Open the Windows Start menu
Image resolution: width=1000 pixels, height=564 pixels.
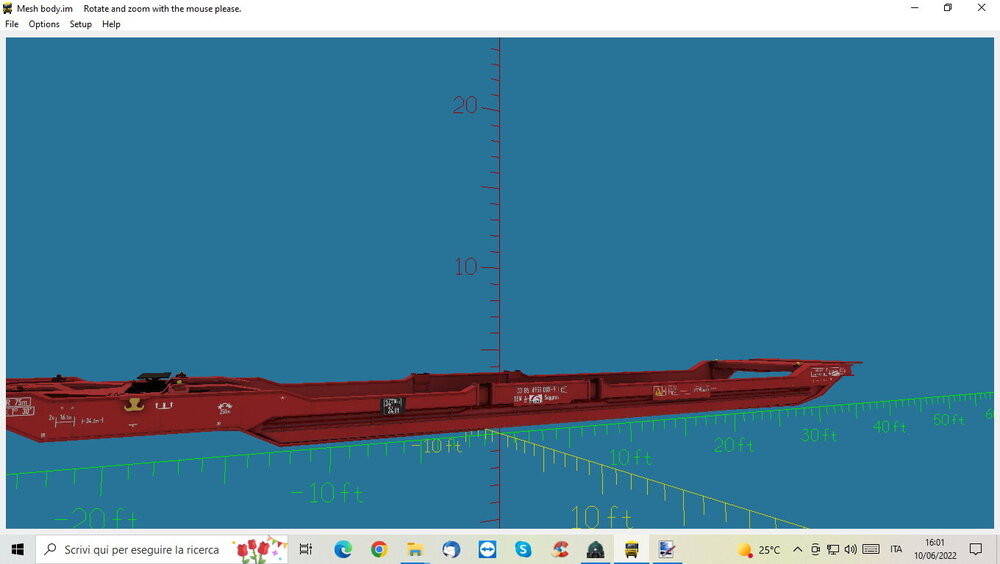pyautogui.click(x=17, y=549)
